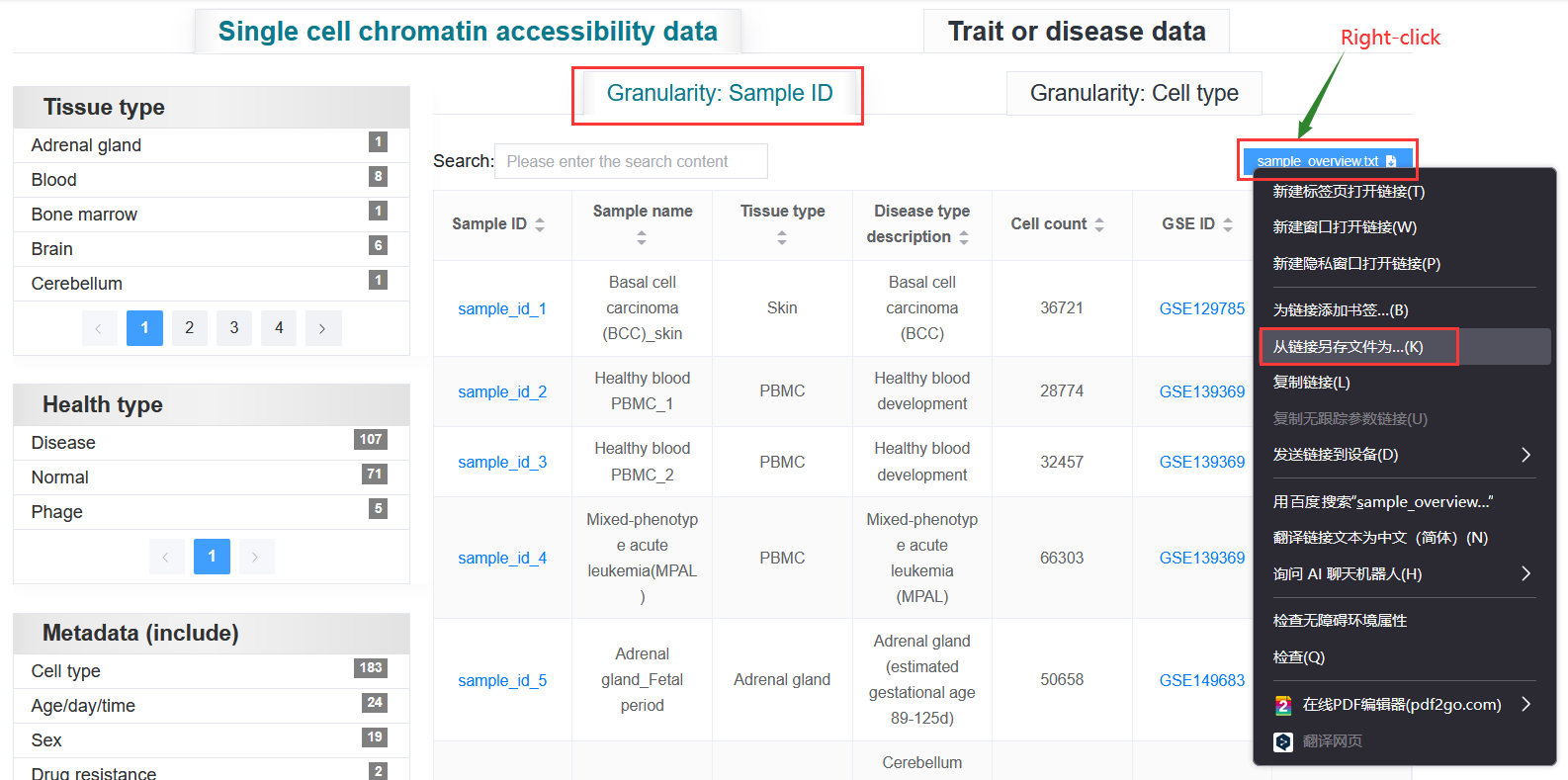
Task: Switch to Granularity: Cell type tab
Action: pyautogui.click(x=1134, y=93)
